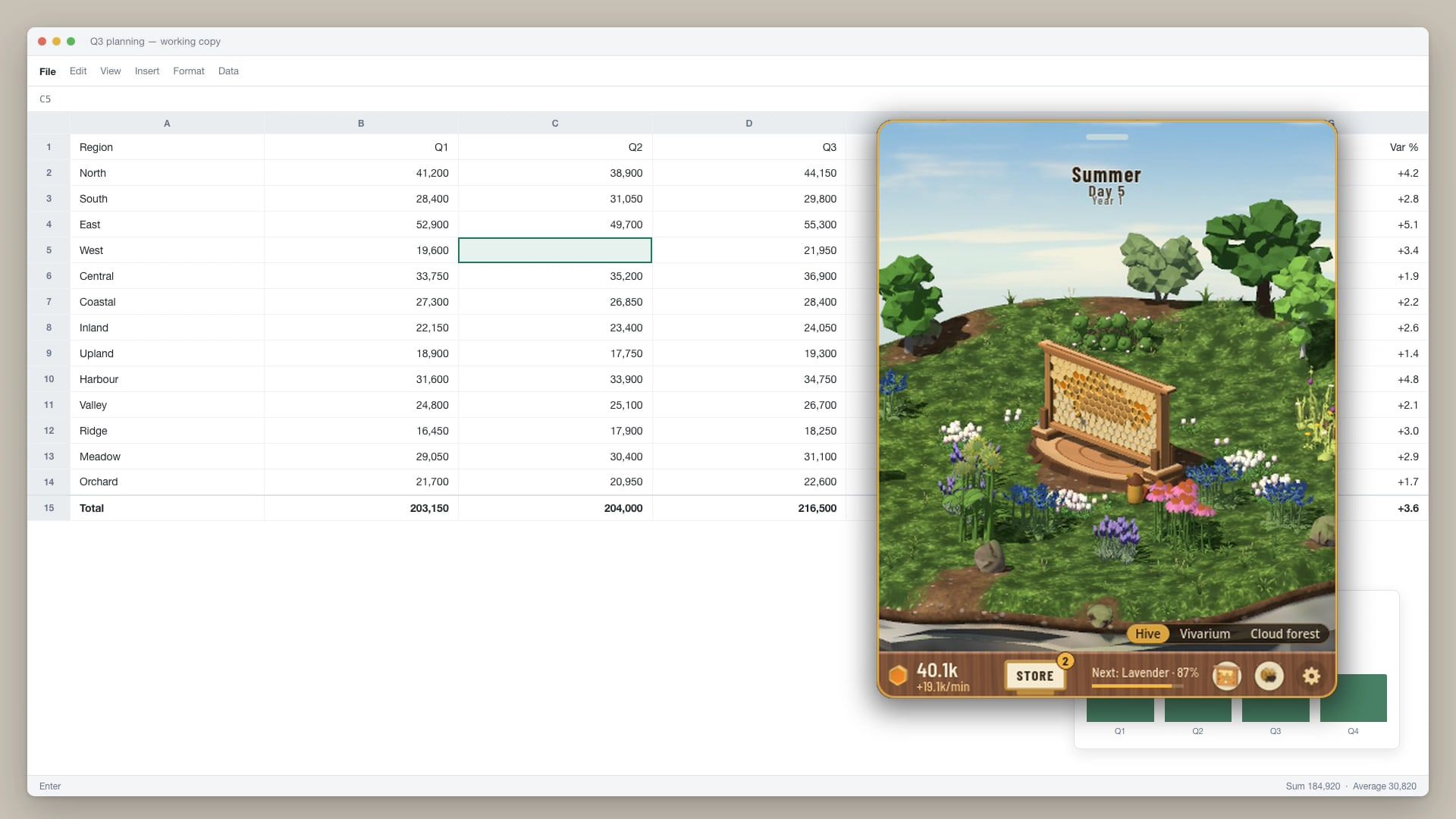Click the 'Central' region cell
The image size is (1456, 819).
[167, 276]
